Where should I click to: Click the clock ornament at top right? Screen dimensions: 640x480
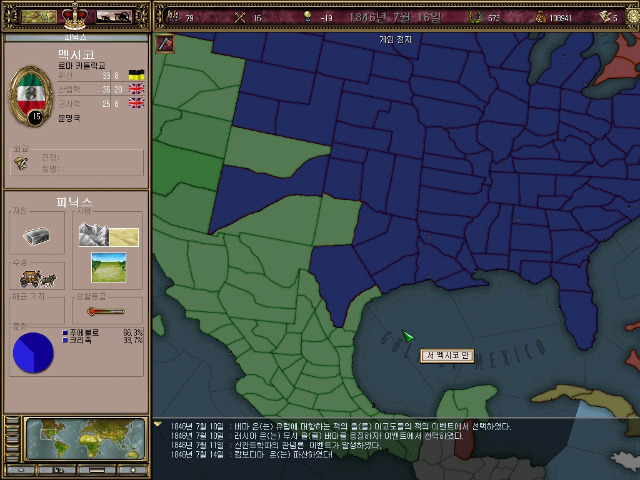point(633,17)
